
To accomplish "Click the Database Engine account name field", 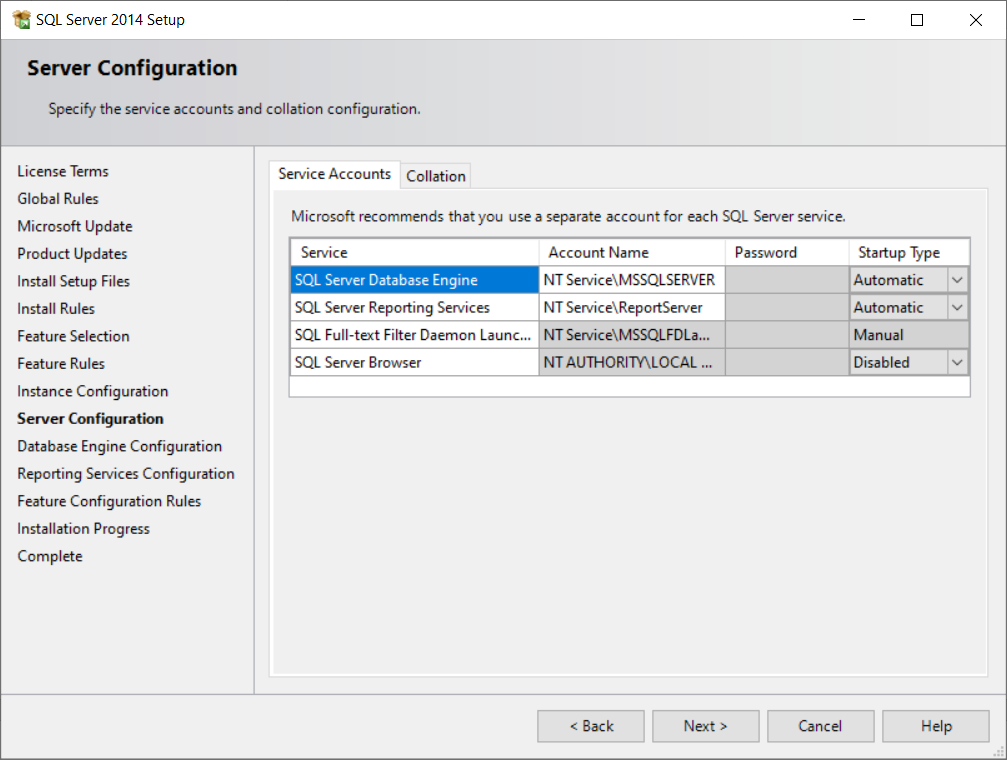I will [x=631, y=280].
